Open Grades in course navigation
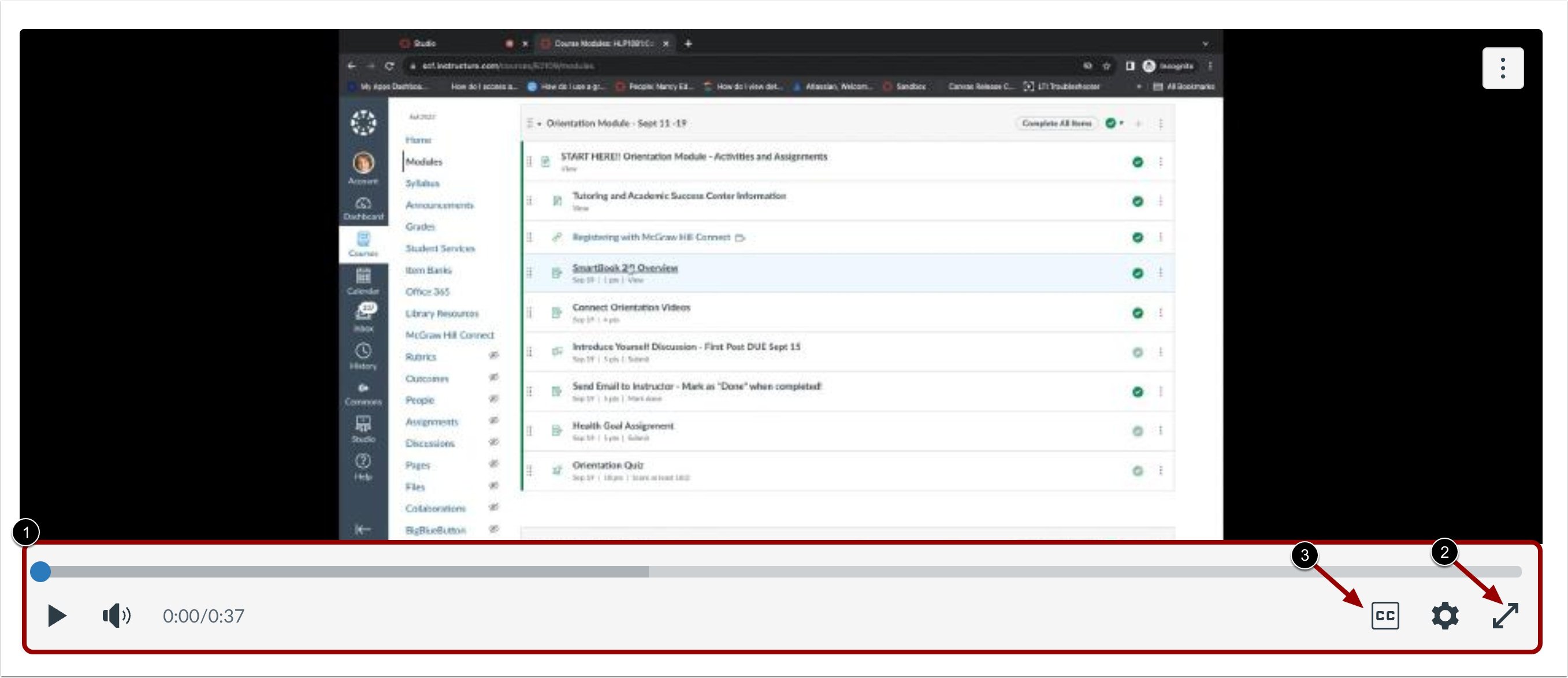The height and width of the screenshot is (678, 1568). click(421, 226)
